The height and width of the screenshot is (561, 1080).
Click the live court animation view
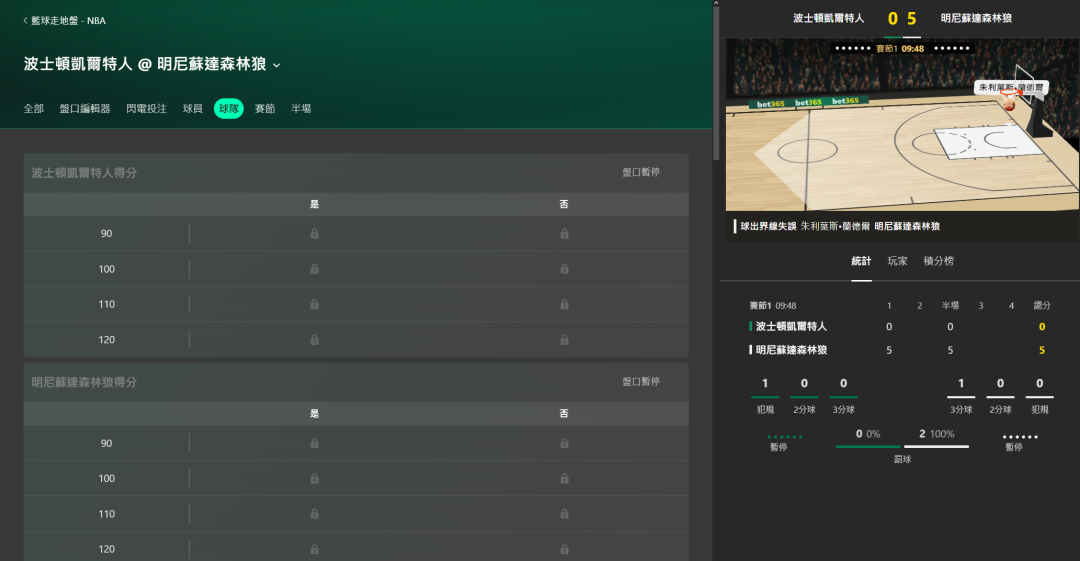tap(902, 125)
